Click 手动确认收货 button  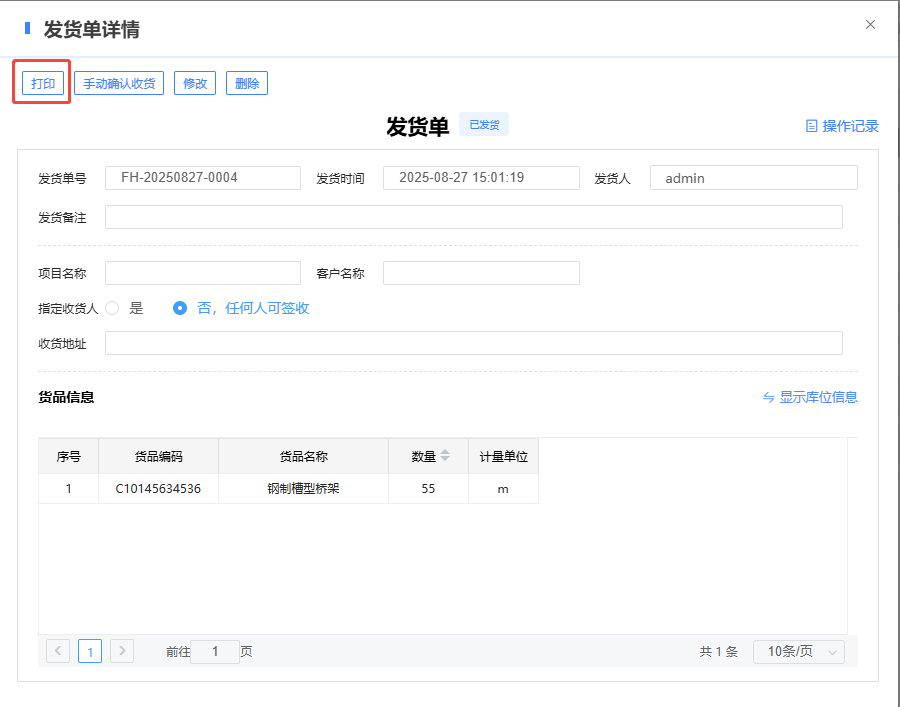coord(119,83)
